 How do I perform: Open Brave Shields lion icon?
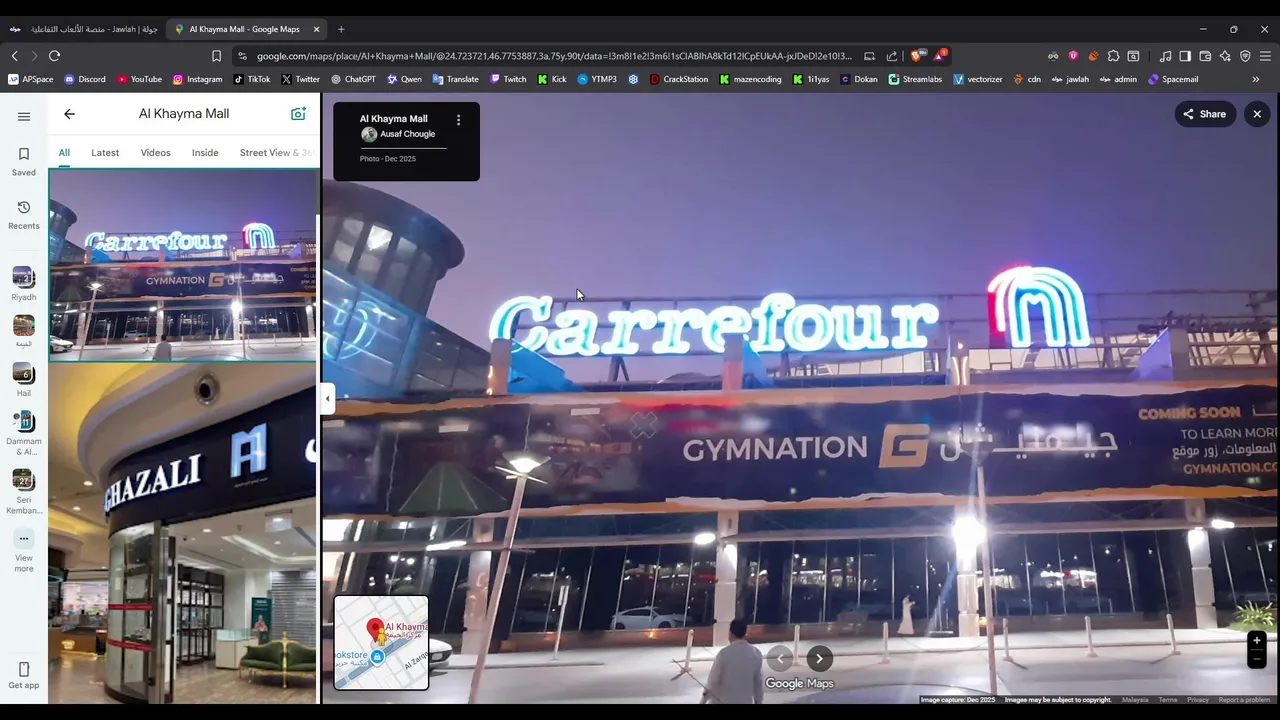(x=916, y=56)
